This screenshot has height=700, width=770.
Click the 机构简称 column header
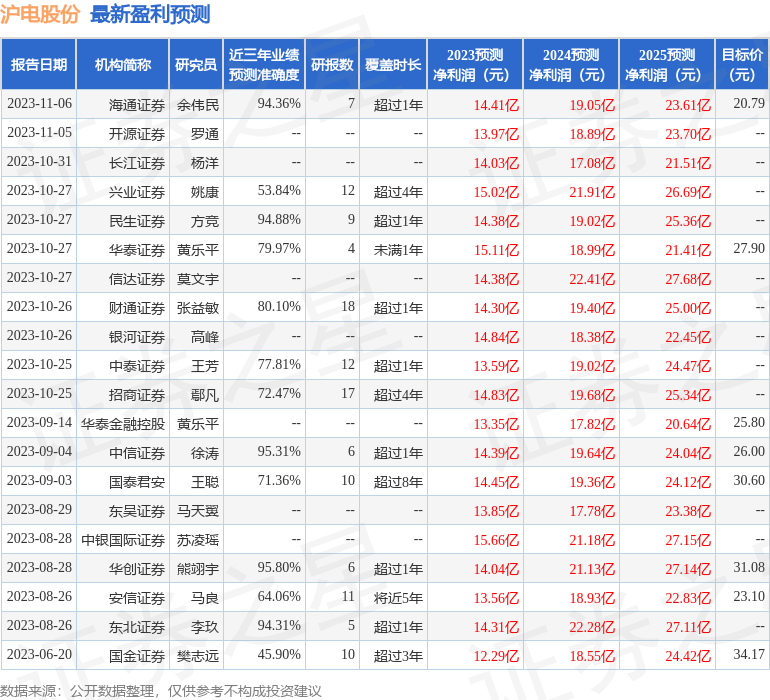123,64
